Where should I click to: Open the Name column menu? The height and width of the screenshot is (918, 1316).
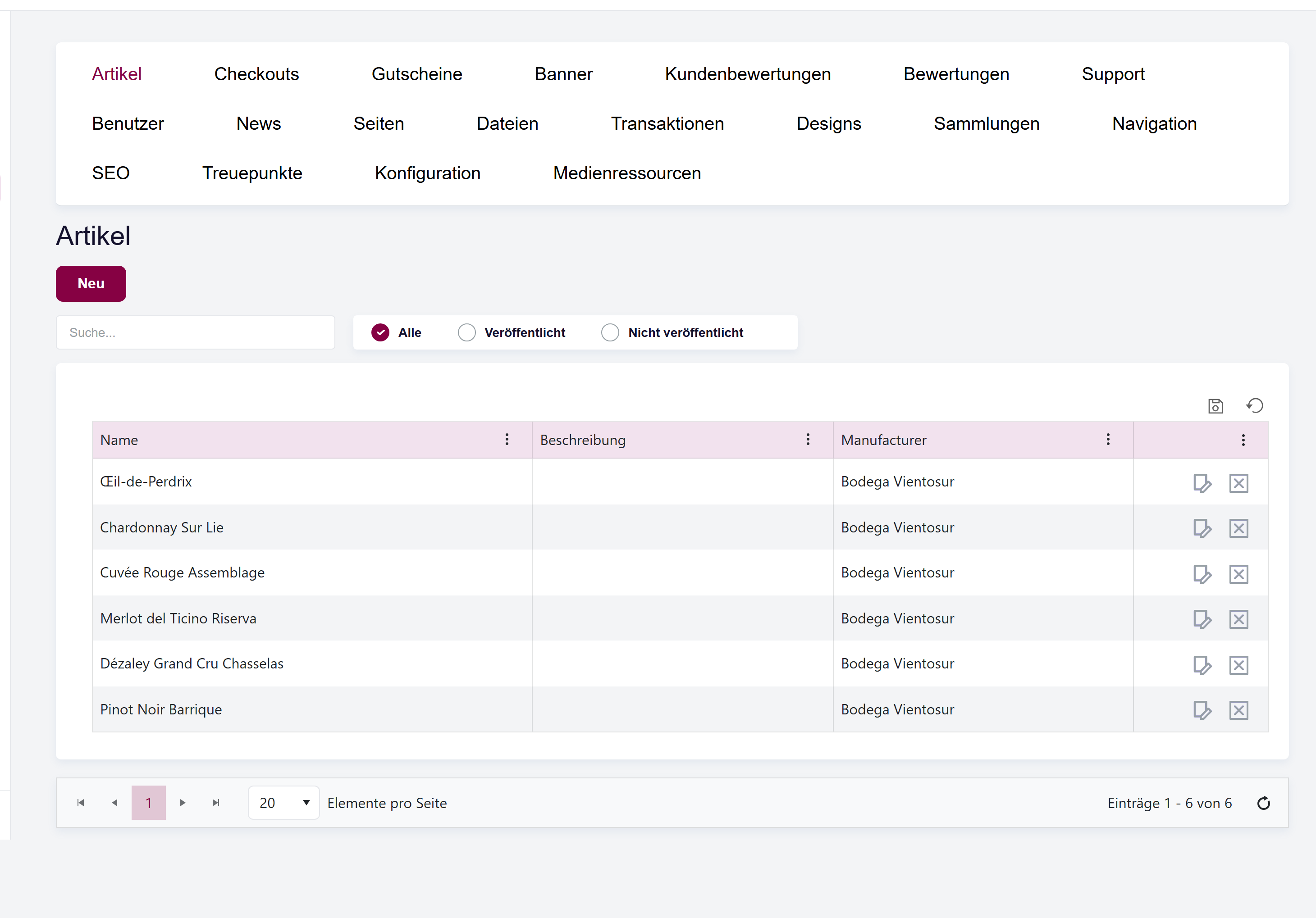507,440
